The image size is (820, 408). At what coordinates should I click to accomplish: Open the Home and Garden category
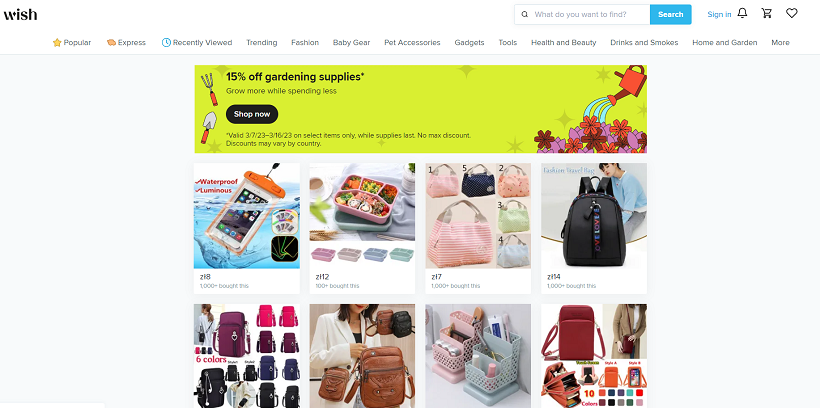point(724,42)
